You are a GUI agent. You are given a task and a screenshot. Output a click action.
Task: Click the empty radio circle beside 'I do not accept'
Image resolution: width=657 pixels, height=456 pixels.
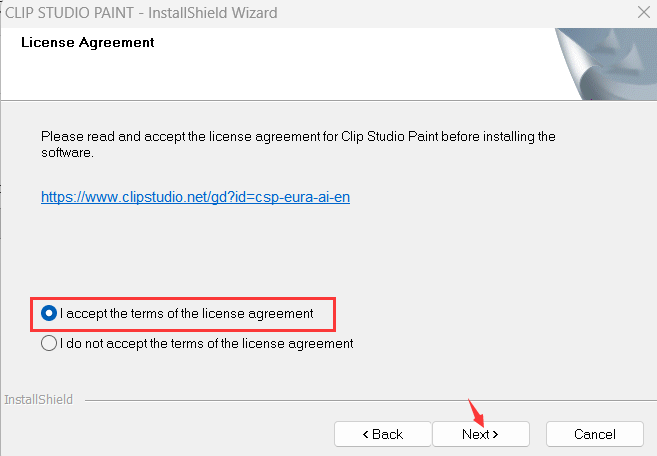click(x=49, y=343)
